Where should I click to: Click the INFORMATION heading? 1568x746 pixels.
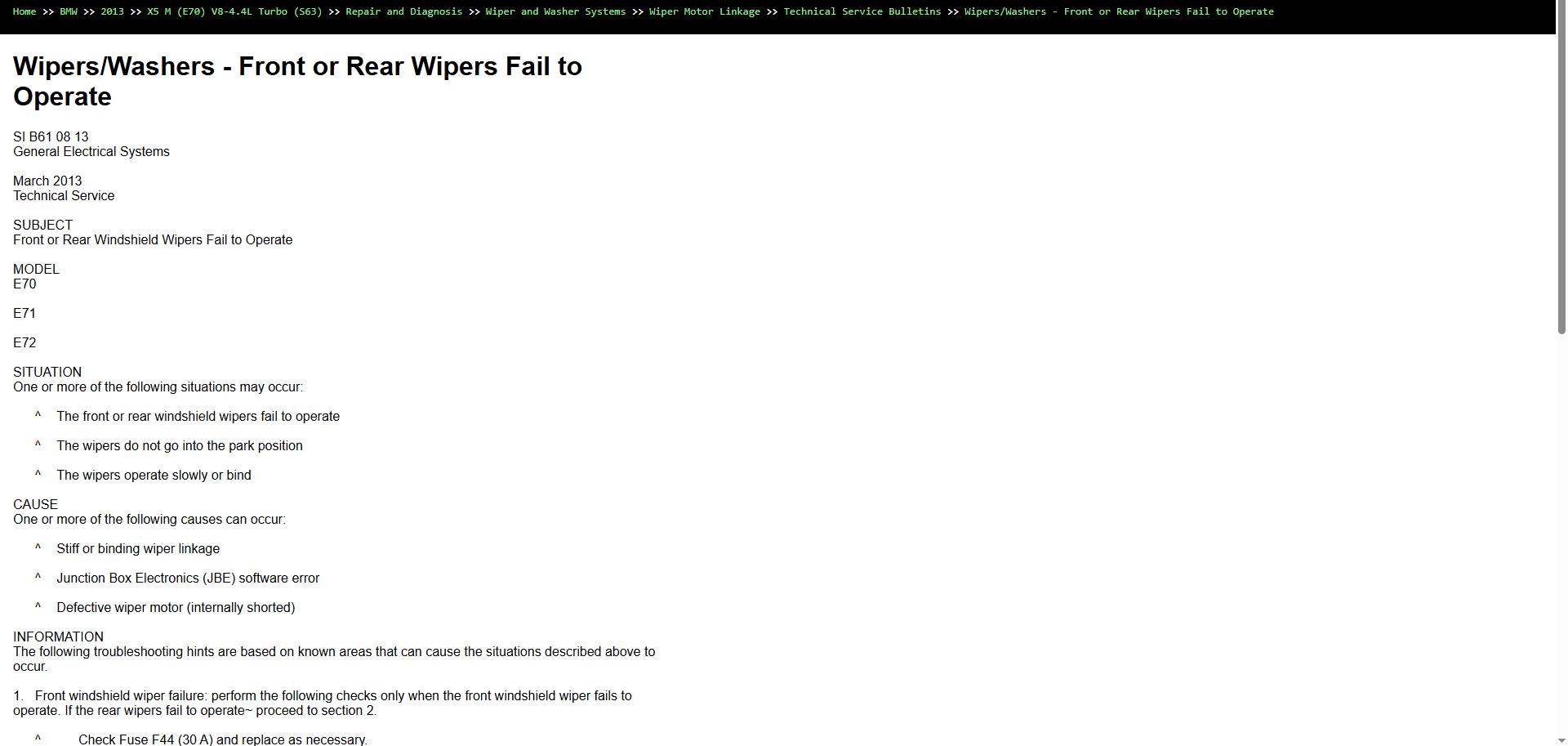58,637
